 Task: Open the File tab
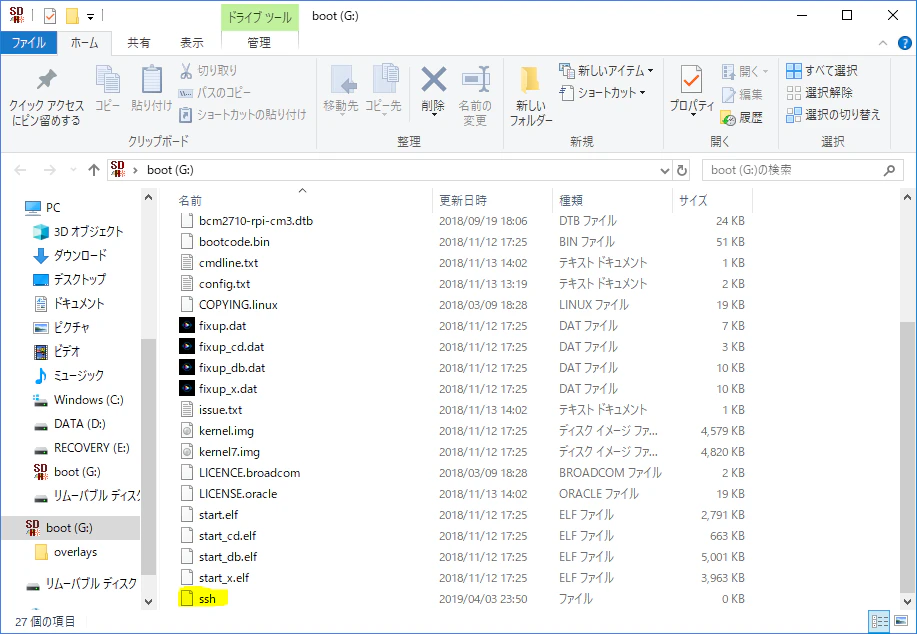[x=29, y=43]
